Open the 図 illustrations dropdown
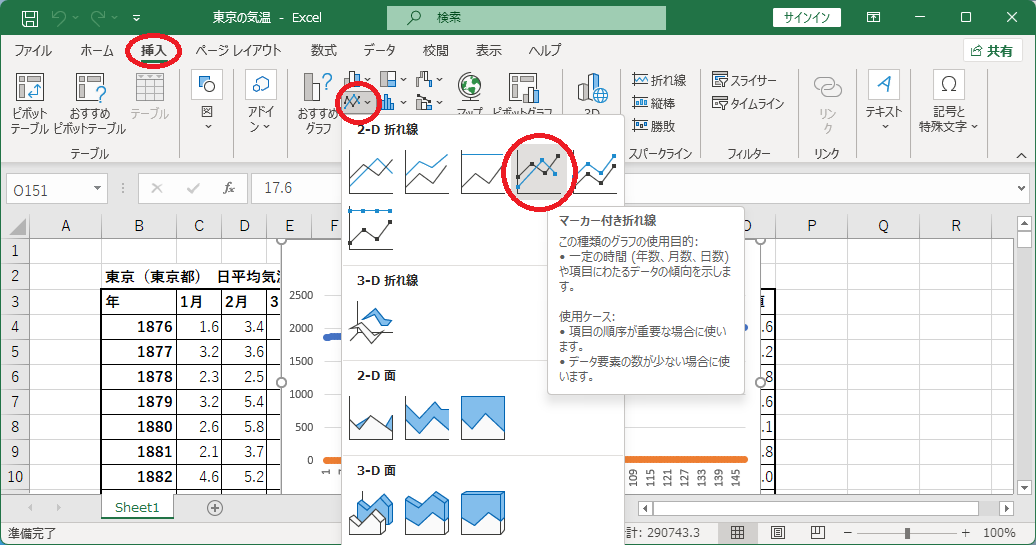This screenshot has width=1036, height=545. 207,100
